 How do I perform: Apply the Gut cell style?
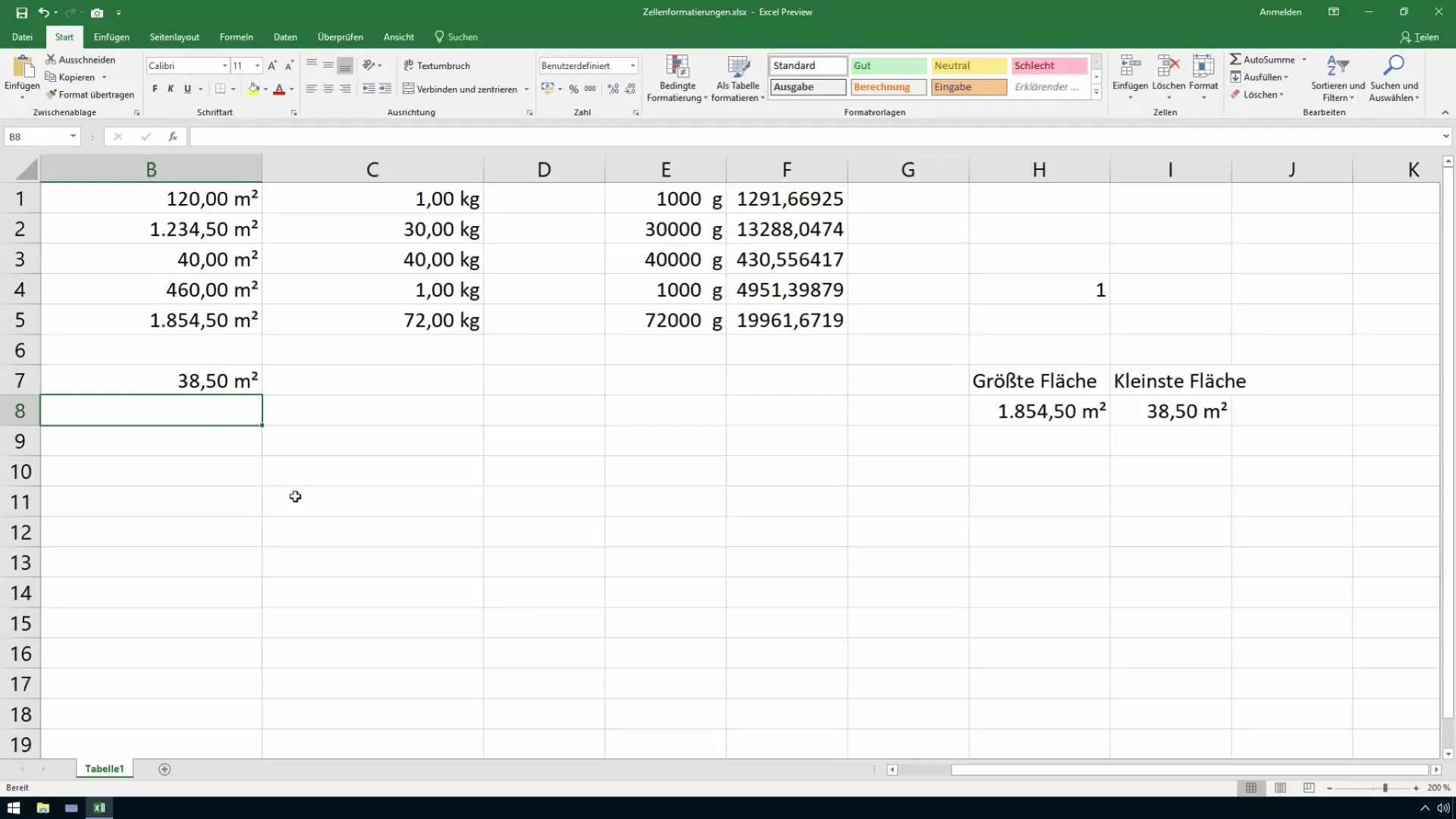tap(888, 66)
